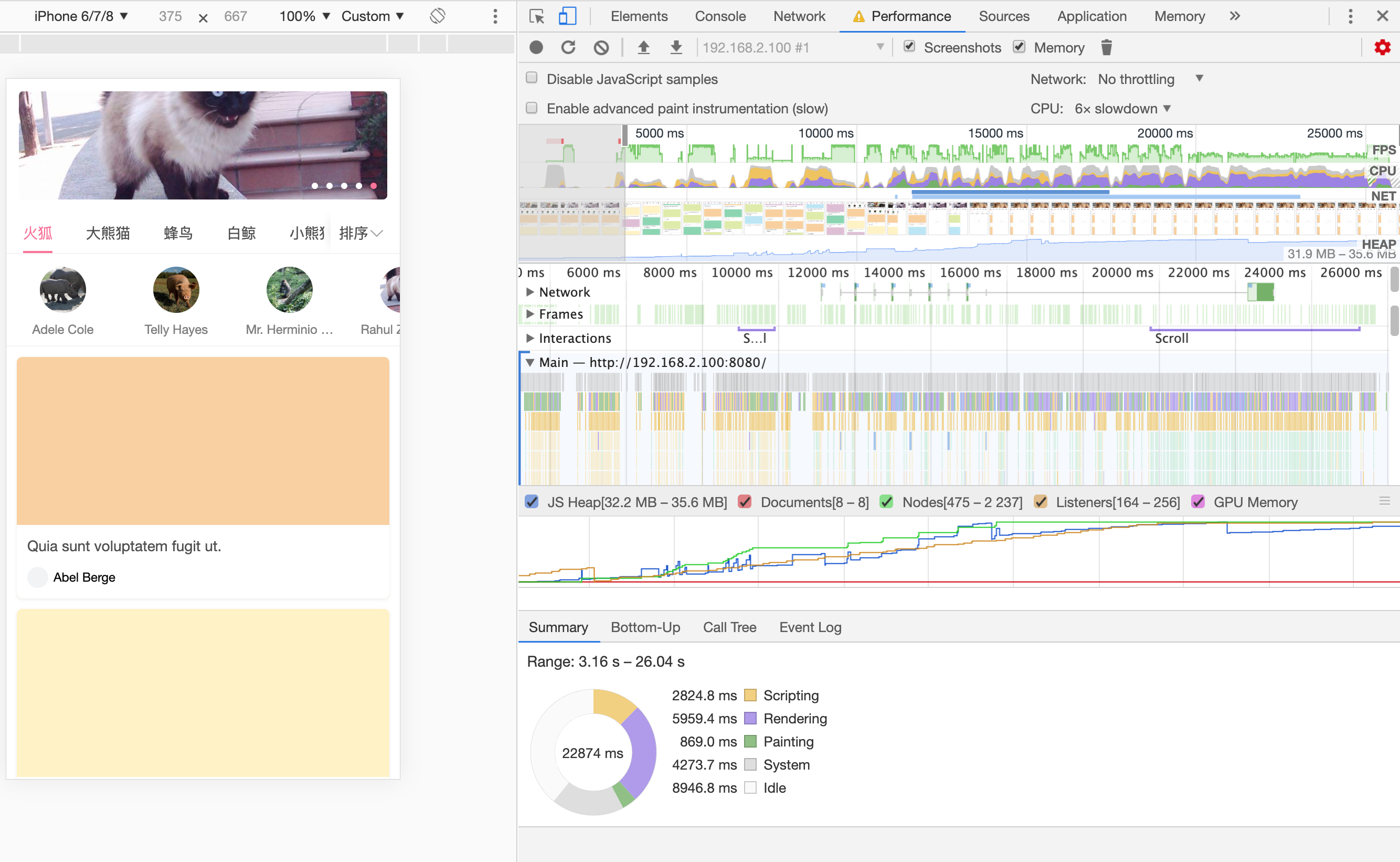Start a new performance recording

pos(536,47)
